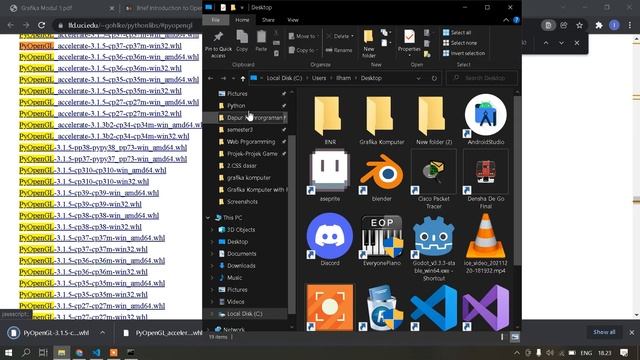Select the blue Visual Studio Code shortcut
Screen dimensions: 640x360
(433, 308)
